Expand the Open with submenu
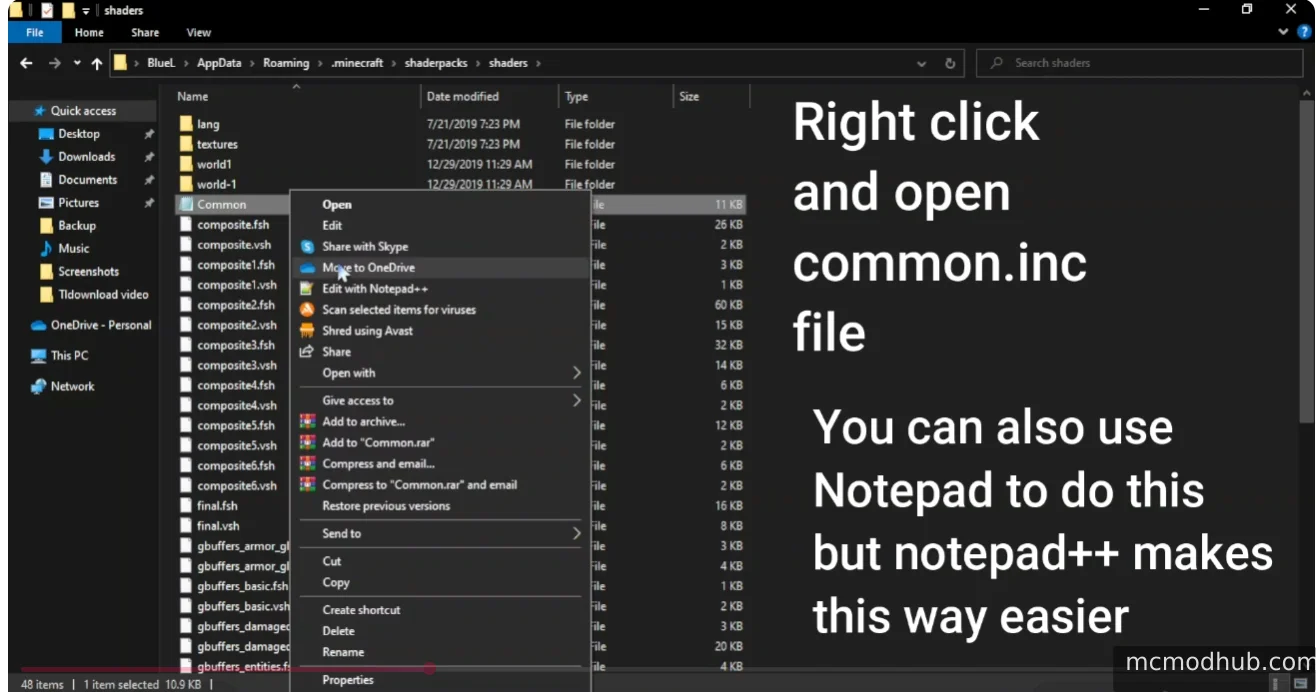Viewport: 1316px width, 692px height. pos(576,373)
